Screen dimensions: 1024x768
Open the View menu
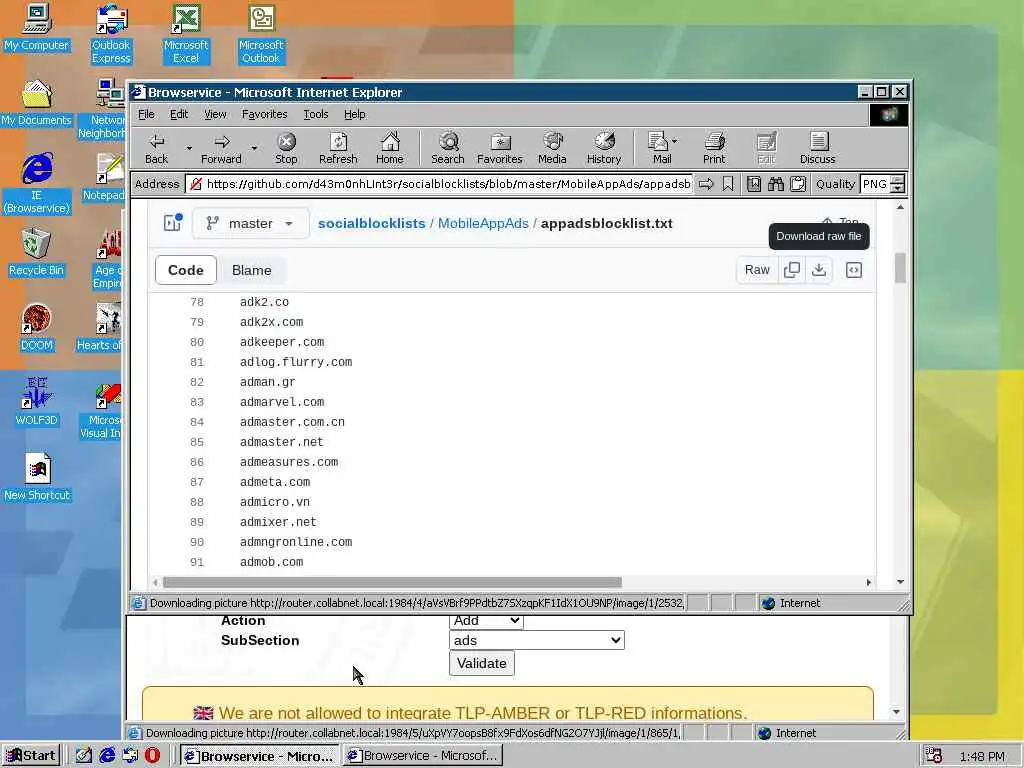(x=215, y=114)
